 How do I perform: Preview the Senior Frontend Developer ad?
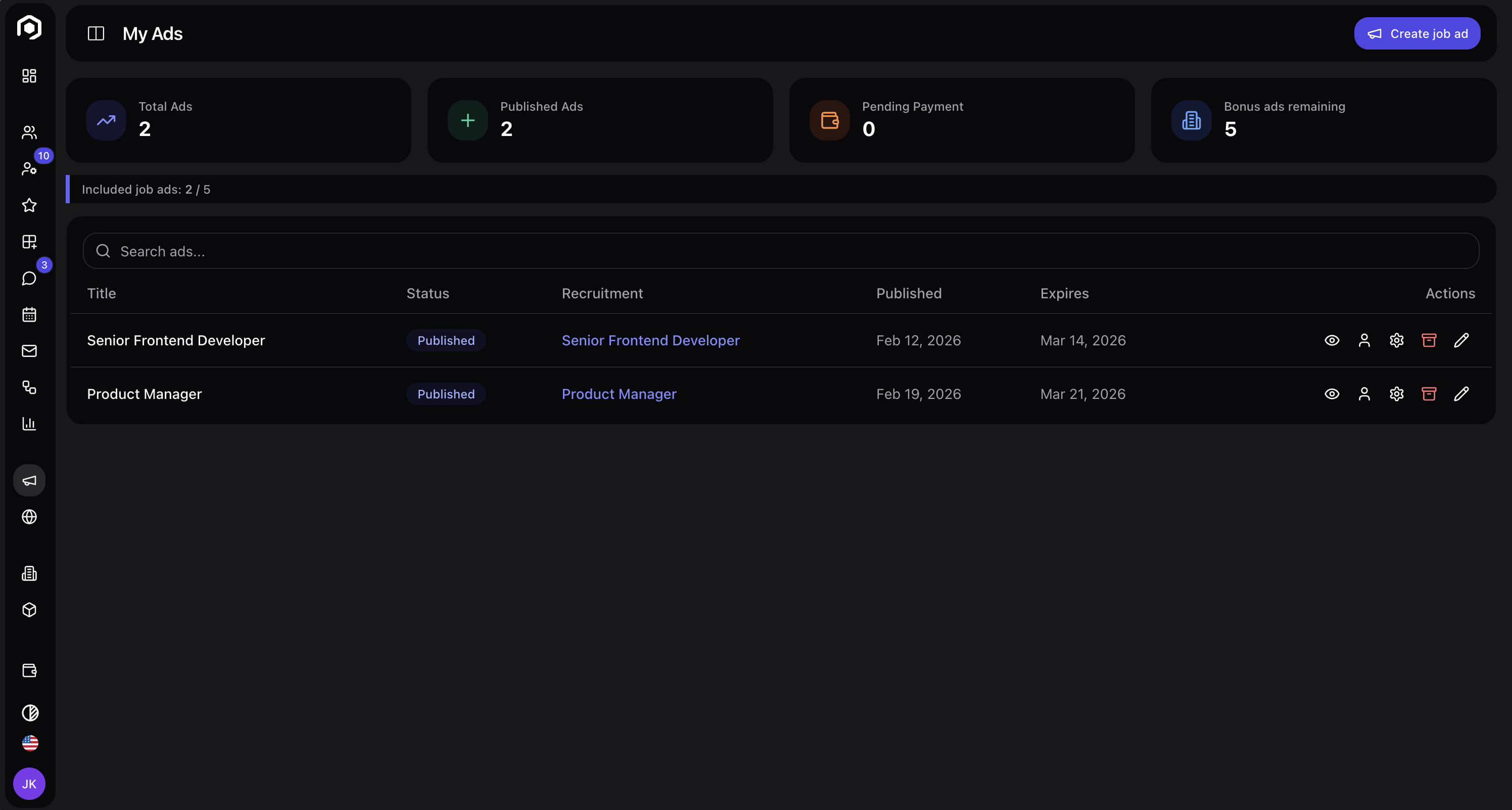(1332, 340)
